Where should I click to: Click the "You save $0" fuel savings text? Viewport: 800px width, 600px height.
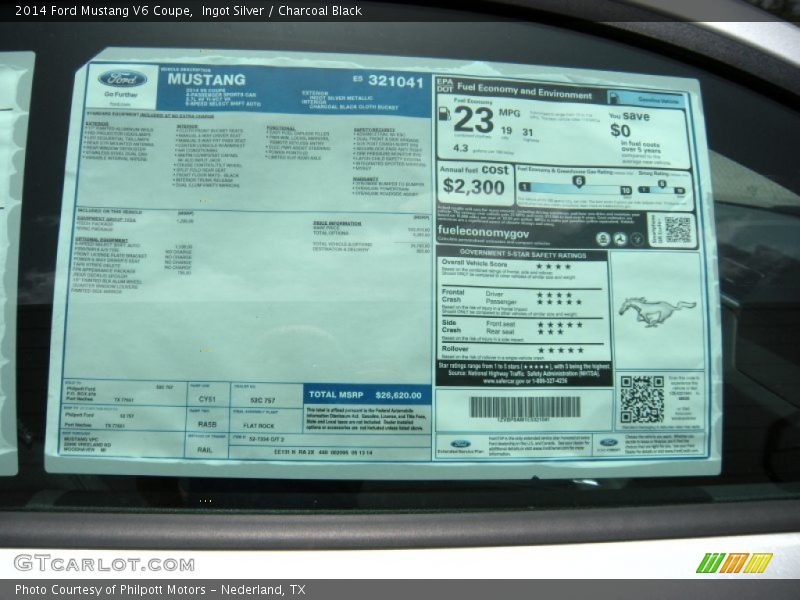click(x=630, y=123)
